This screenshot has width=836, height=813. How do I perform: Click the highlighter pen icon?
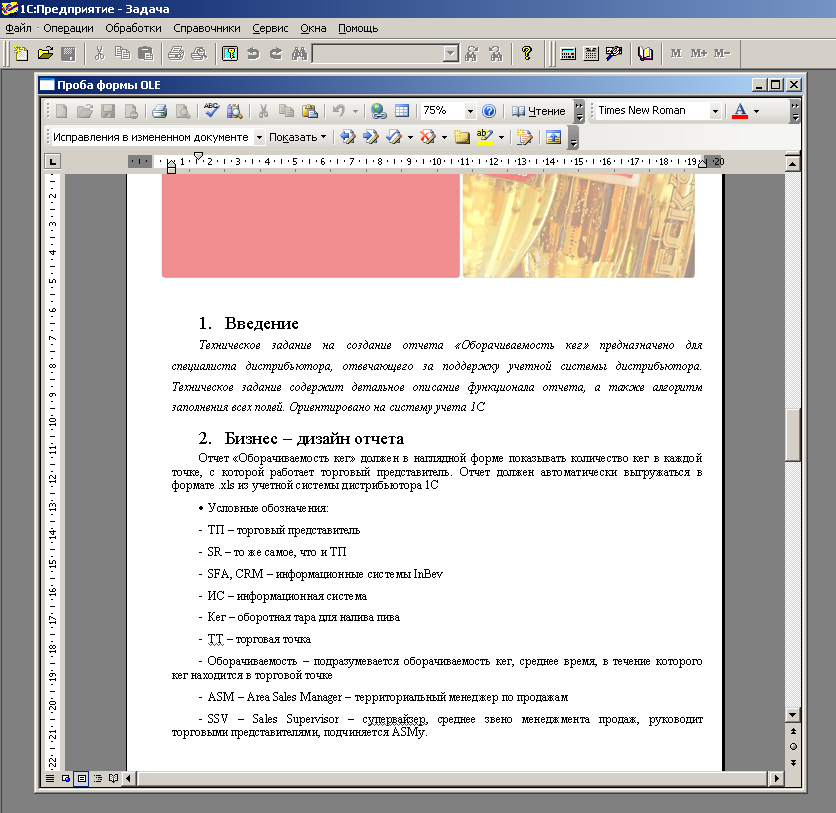point(485,137)
